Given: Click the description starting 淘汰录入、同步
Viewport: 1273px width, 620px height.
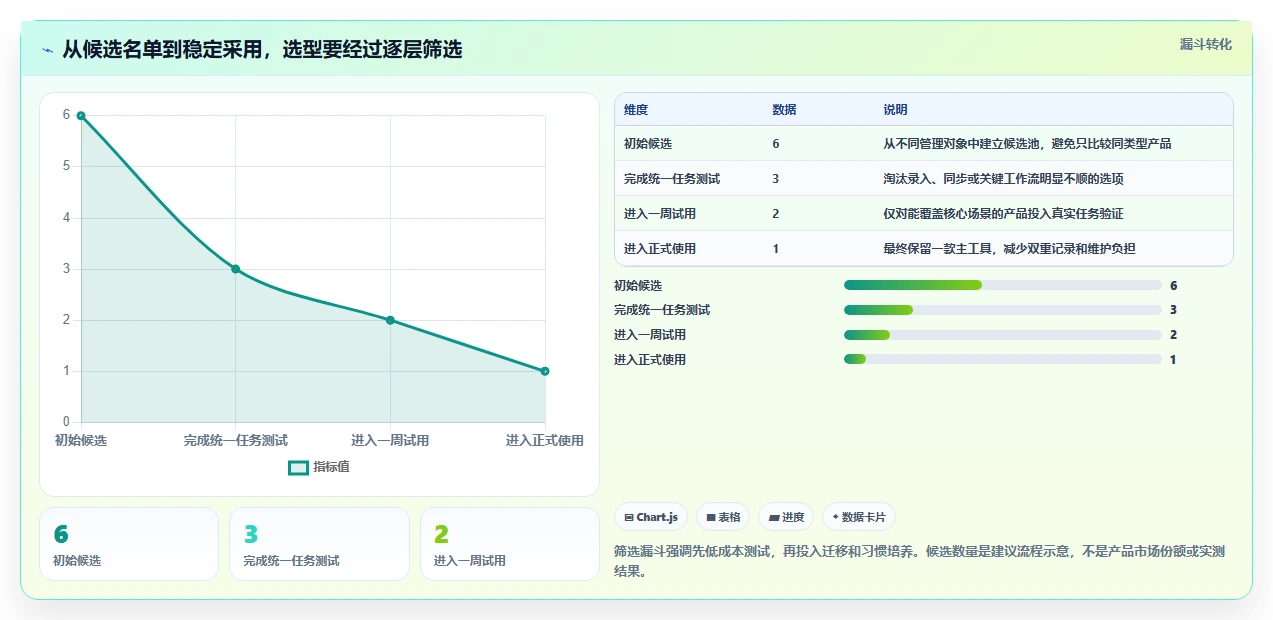Looking at the screenshot, I should [x=1003, y=179].
